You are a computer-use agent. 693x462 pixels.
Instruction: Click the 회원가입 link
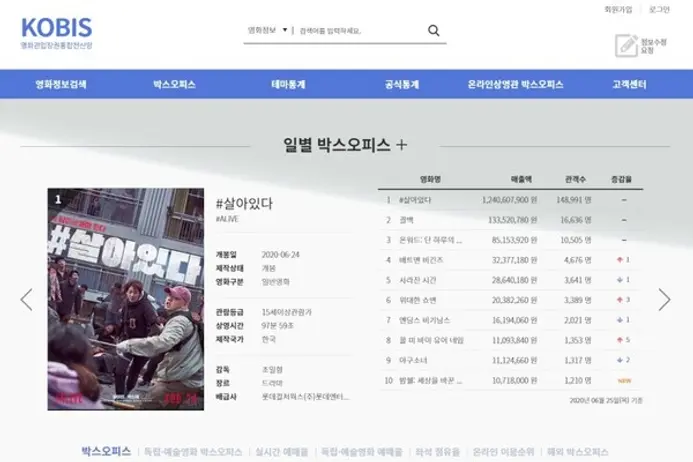point(618,9)
